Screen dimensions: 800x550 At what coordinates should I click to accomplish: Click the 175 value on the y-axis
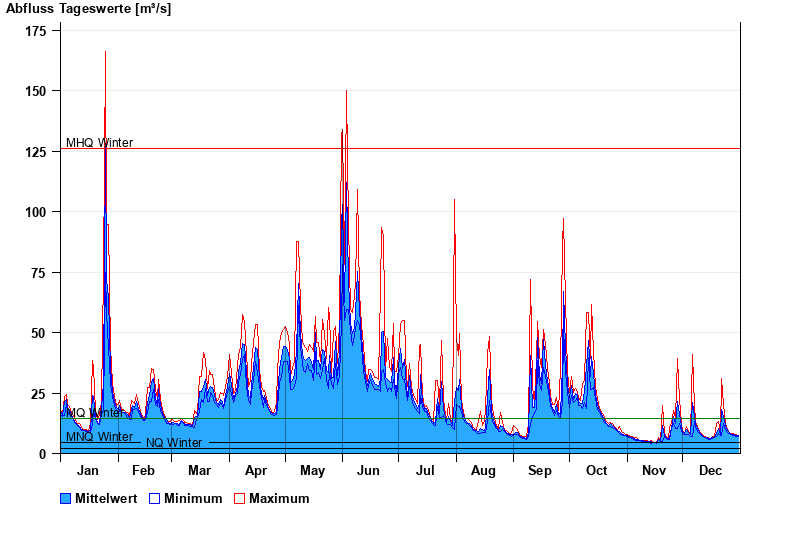tap(36, 31)
